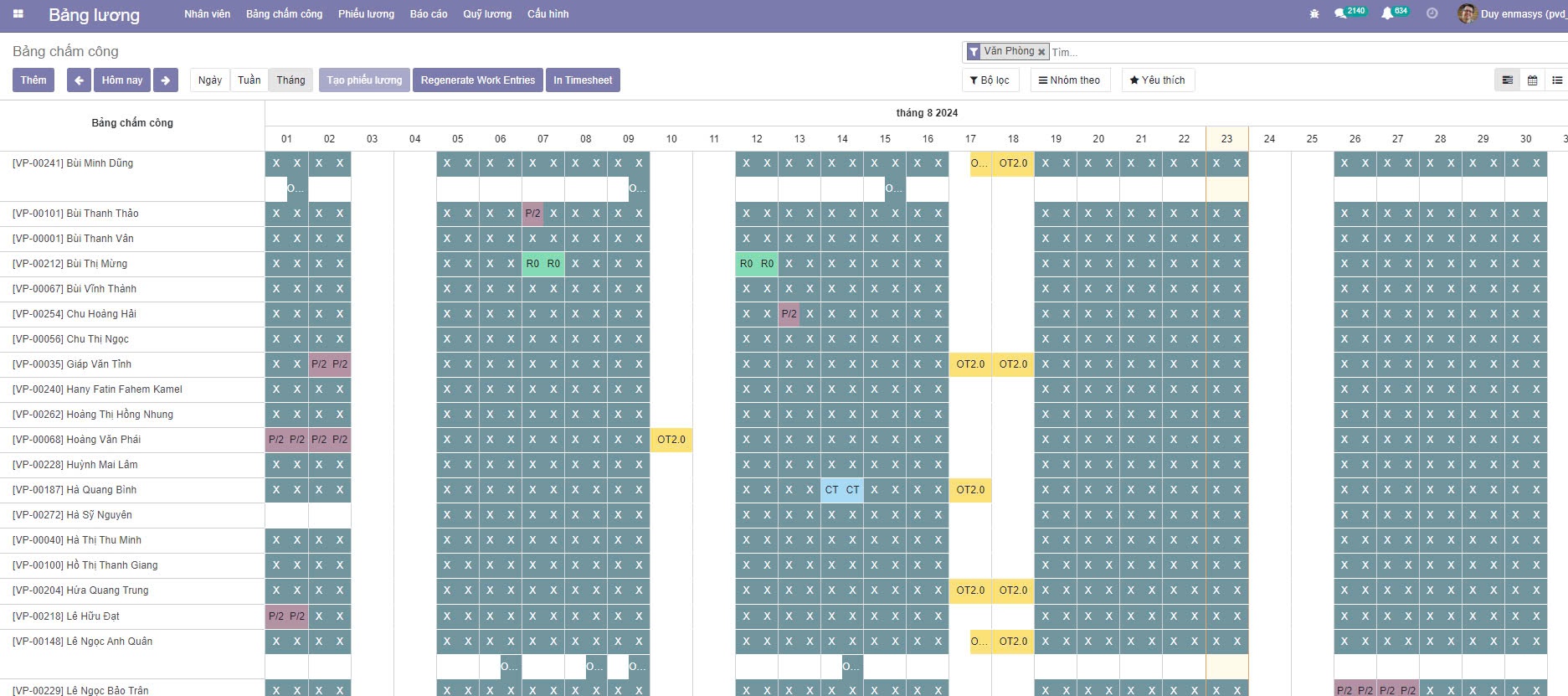
Task: Go to next month arrow
Action: tap(166, 80)
